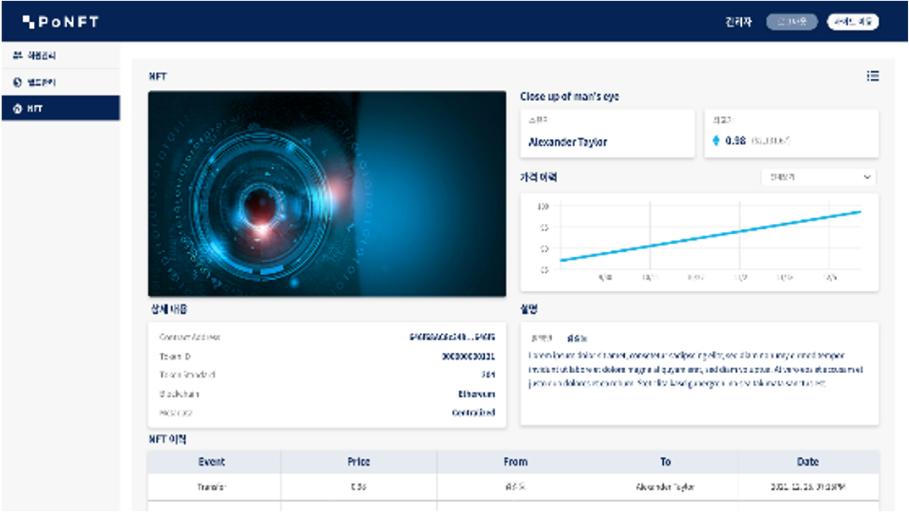909x513 pixels.
Task: Click the price history line chart
Action: tap(699, 242)
